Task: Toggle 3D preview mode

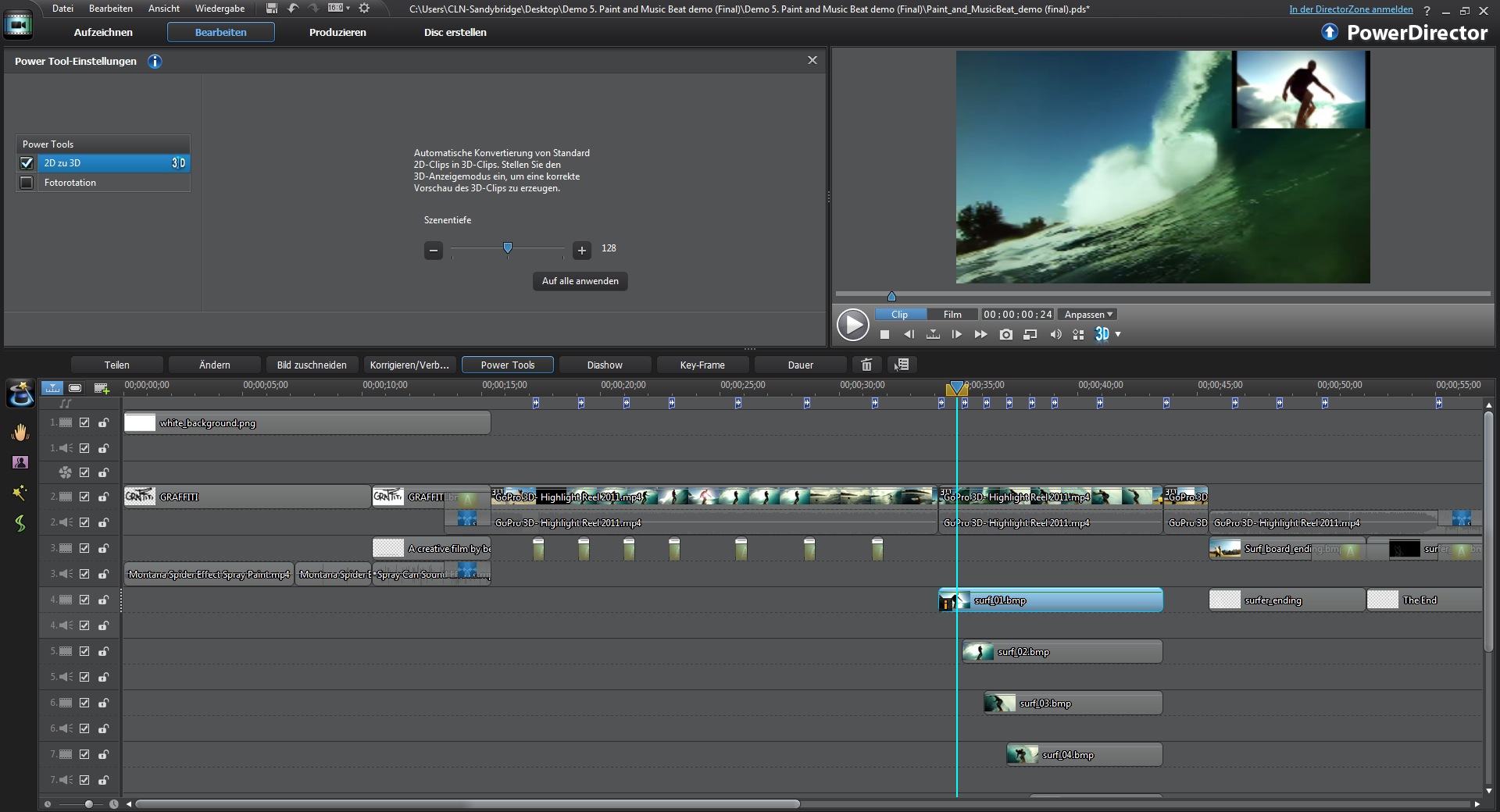Action: 1102,334
